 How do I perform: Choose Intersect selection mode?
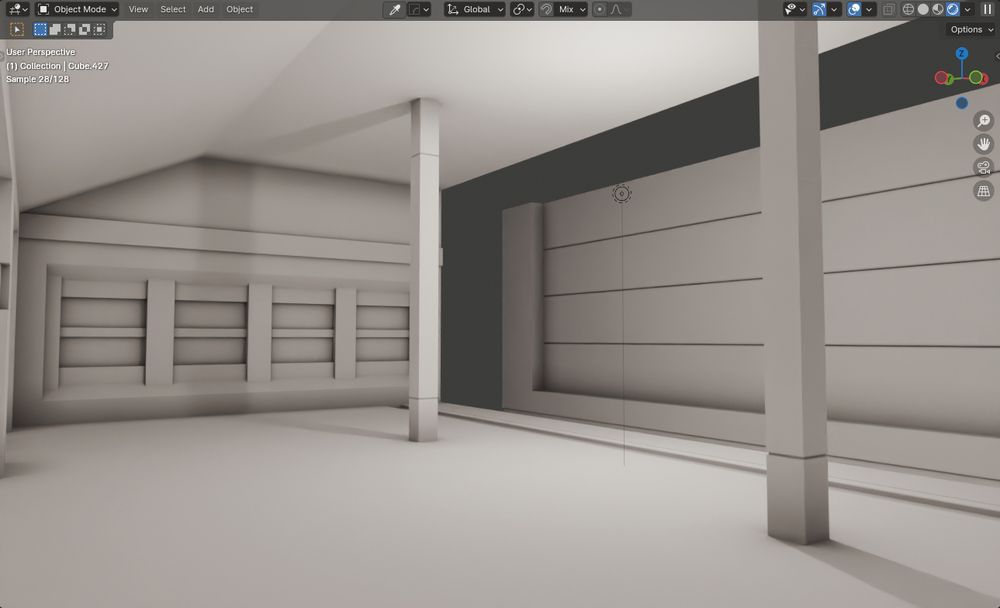99,29
